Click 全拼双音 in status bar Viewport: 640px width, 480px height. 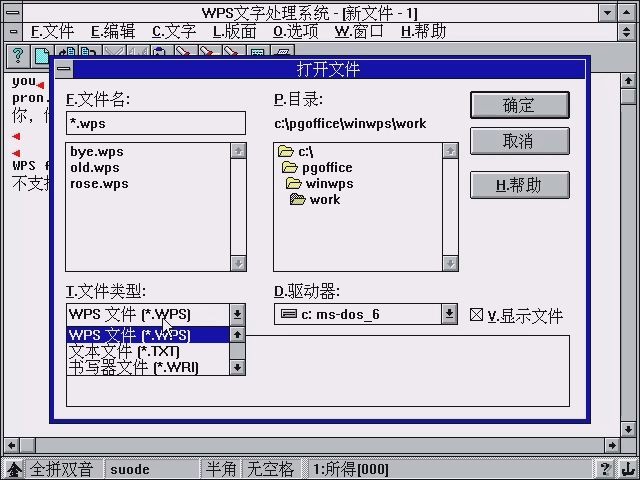[x=61, y=469]
